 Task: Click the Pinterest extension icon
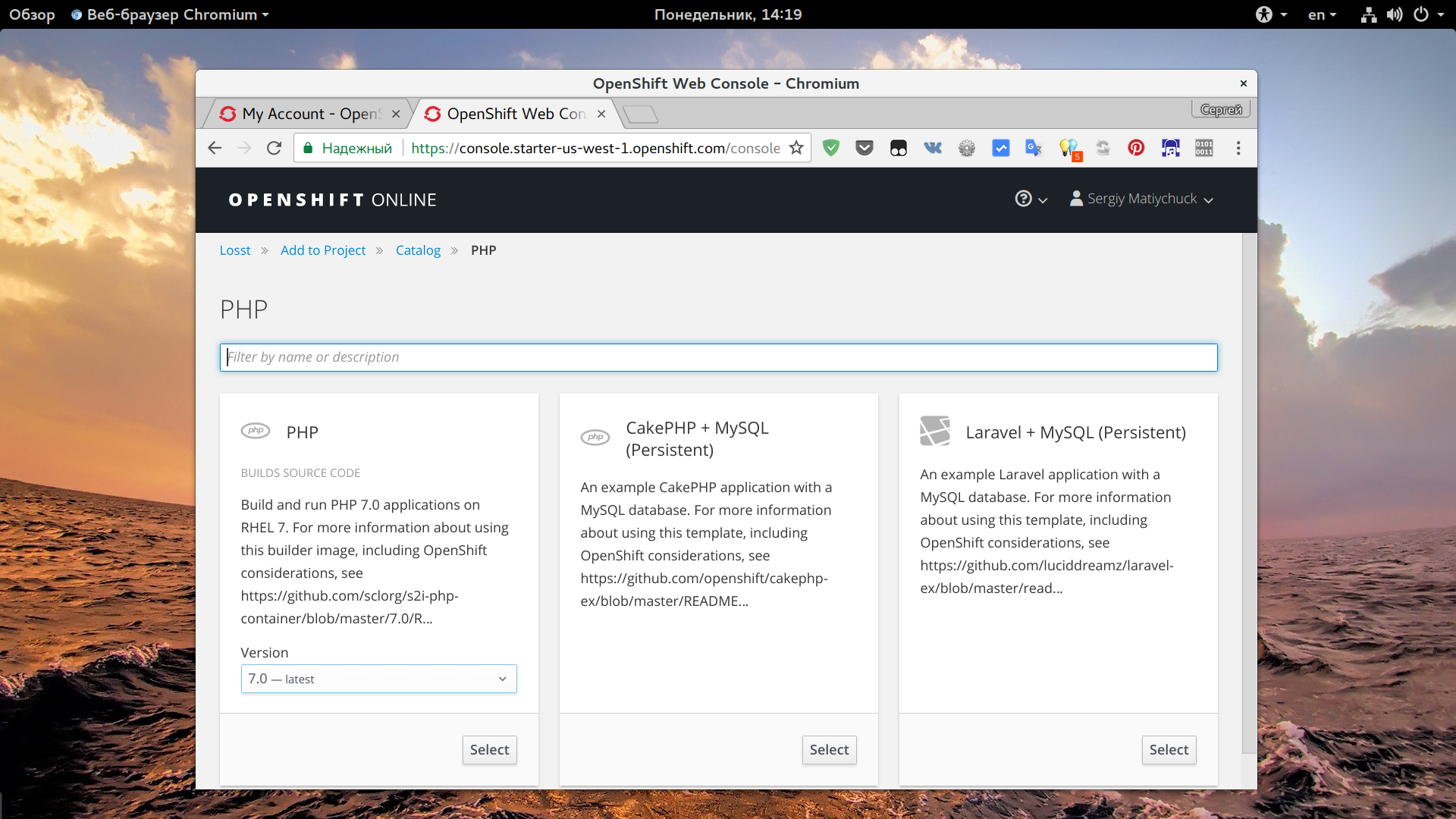pos(1136,148)
